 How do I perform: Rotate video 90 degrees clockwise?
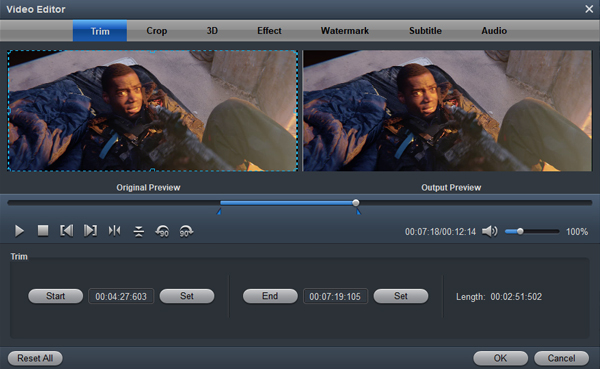pyautogui.click(x=186, y=231)
